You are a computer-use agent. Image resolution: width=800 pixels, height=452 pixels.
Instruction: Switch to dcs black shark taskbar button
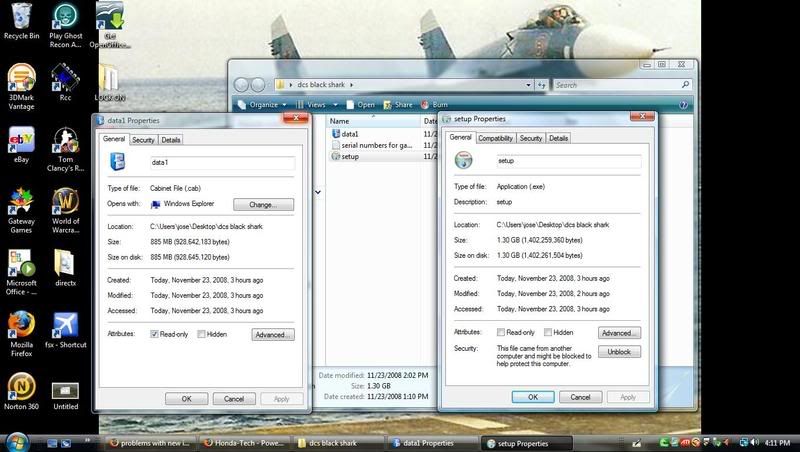click(340, 443)
